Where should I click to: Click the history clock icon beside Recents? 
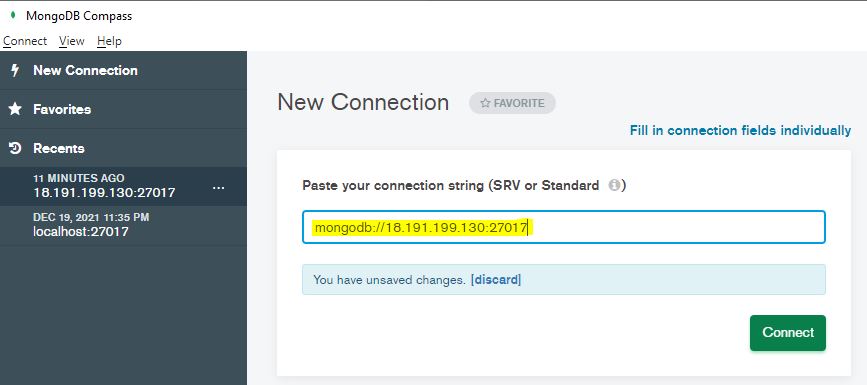(x=15, y=148)
